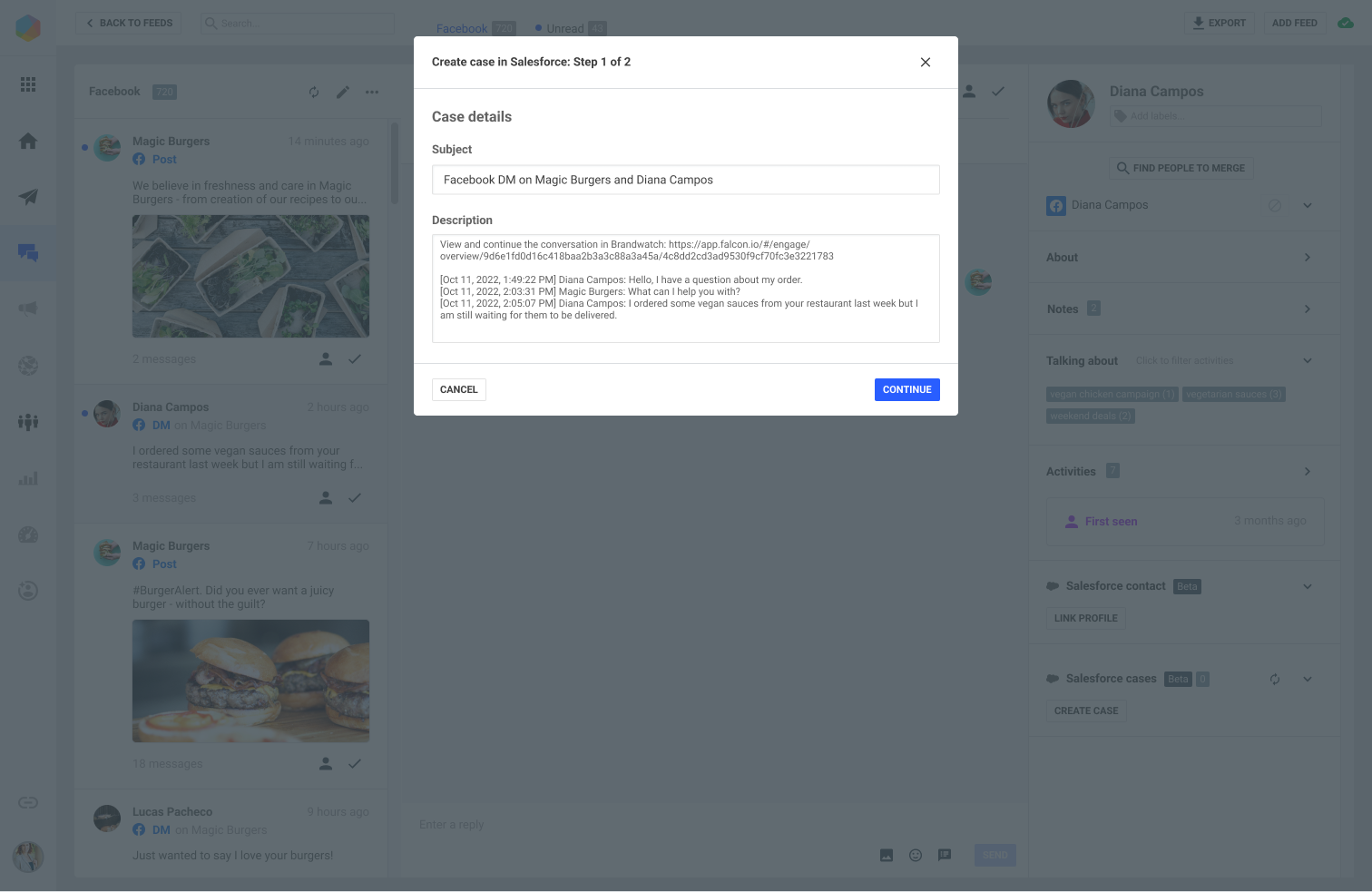Open the emoji picker in reply box

pyautogui.click(x=916, y=855)
